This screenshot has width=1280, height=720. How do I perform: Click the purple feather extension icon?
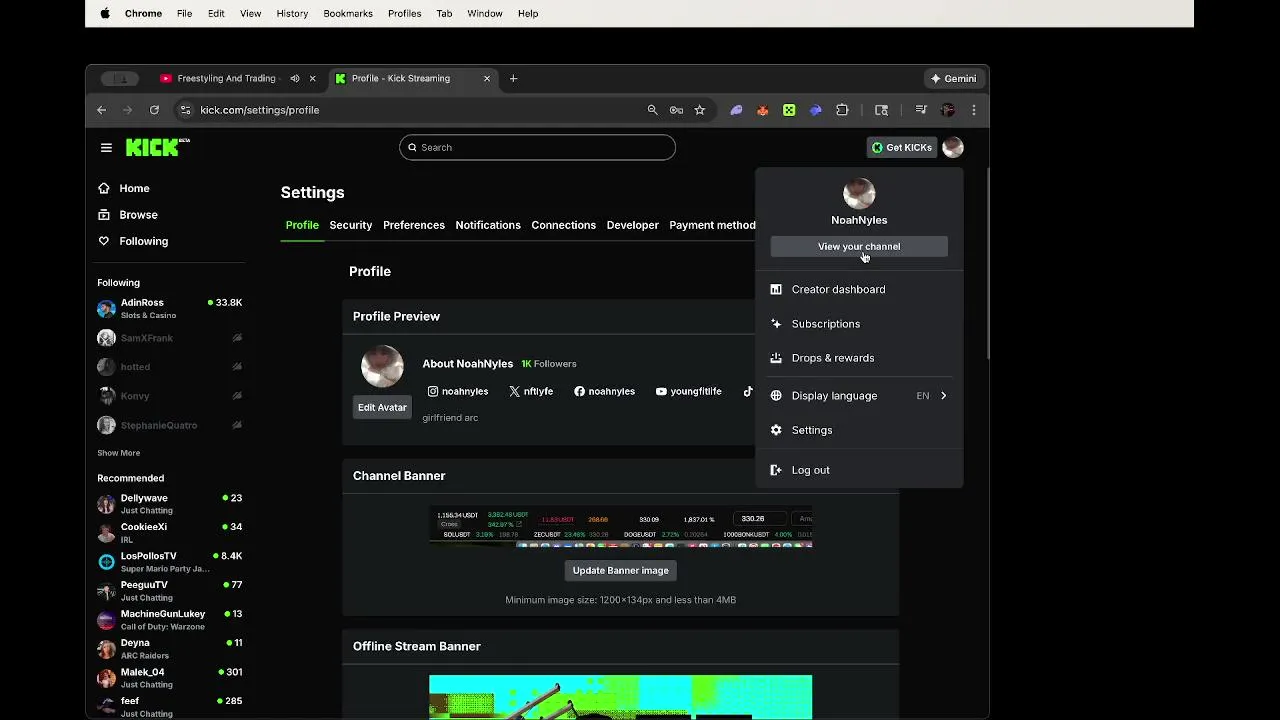pyautogui.click(x=737, y=110)
